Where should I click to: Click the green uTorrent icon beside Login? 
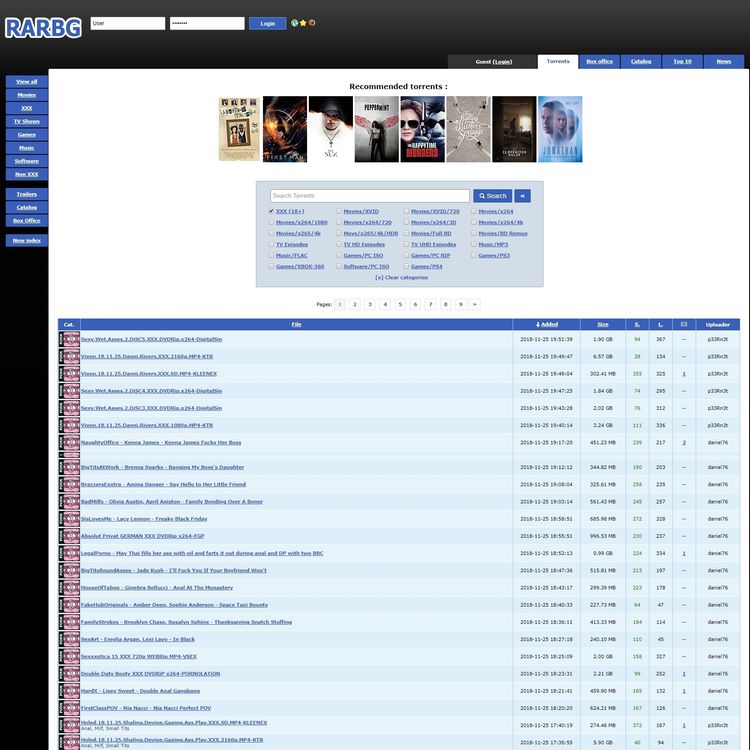[295, 23]
